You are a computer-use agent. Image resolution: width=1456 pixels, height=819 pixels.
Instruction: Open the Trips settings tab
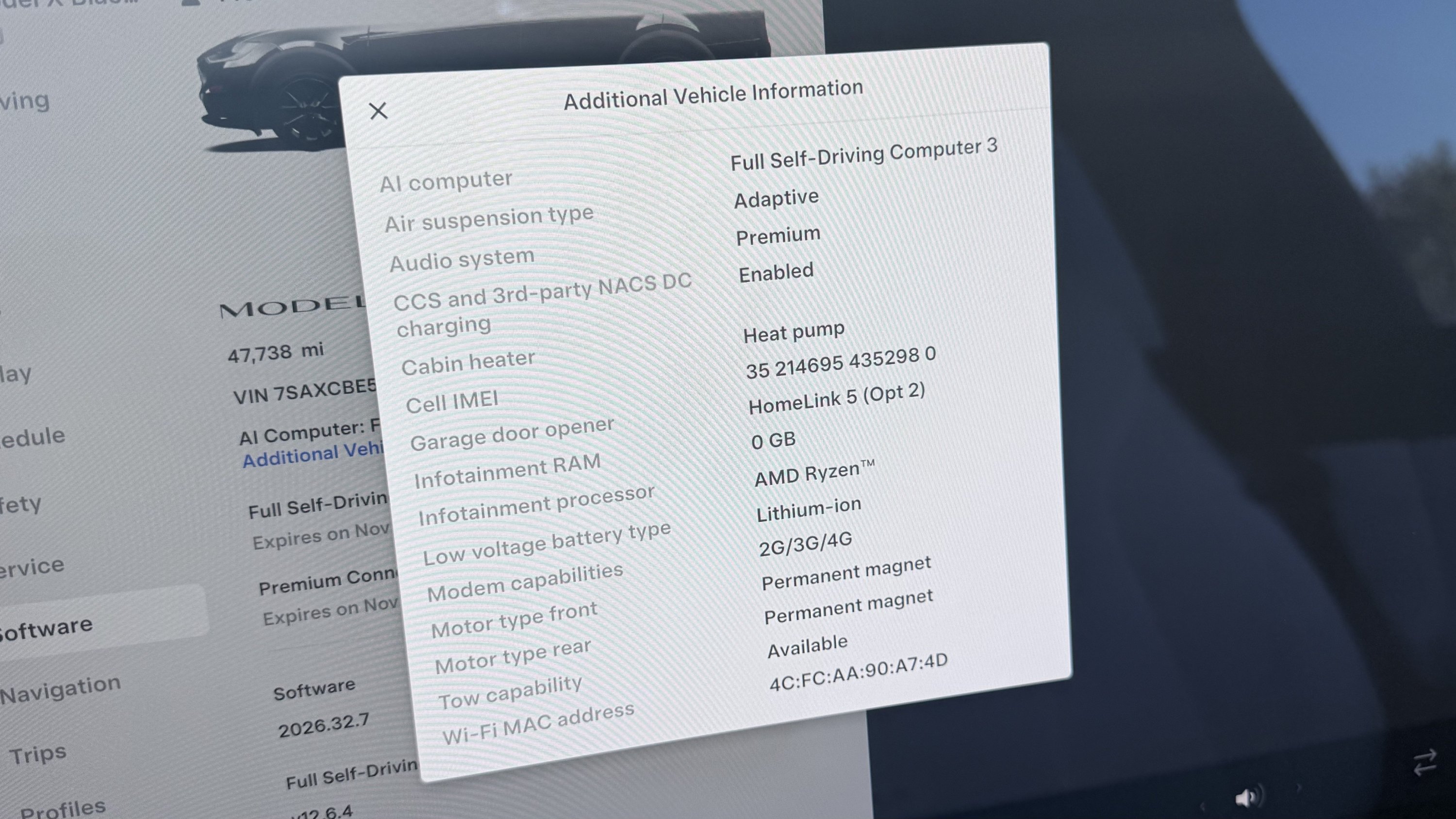pyautogui.click(x=38, y=754)
